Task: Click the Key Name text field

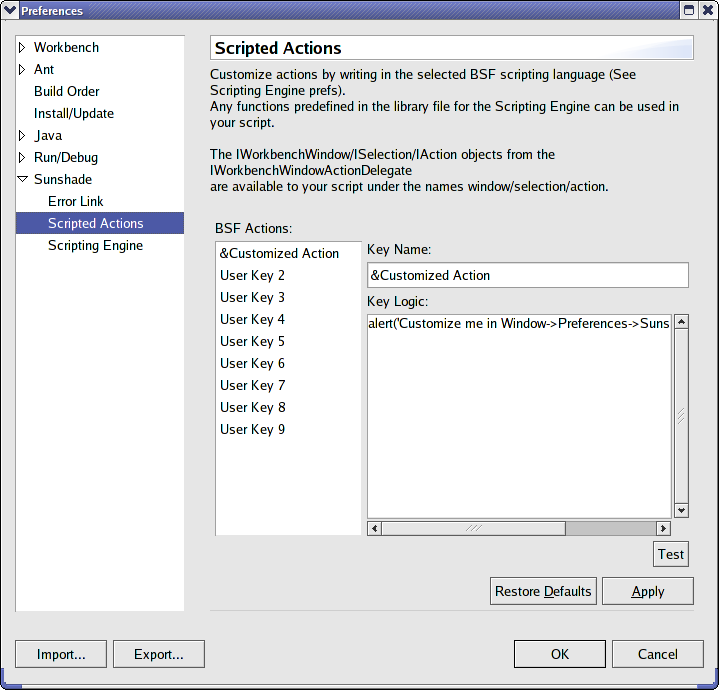Action: [527, 276]
